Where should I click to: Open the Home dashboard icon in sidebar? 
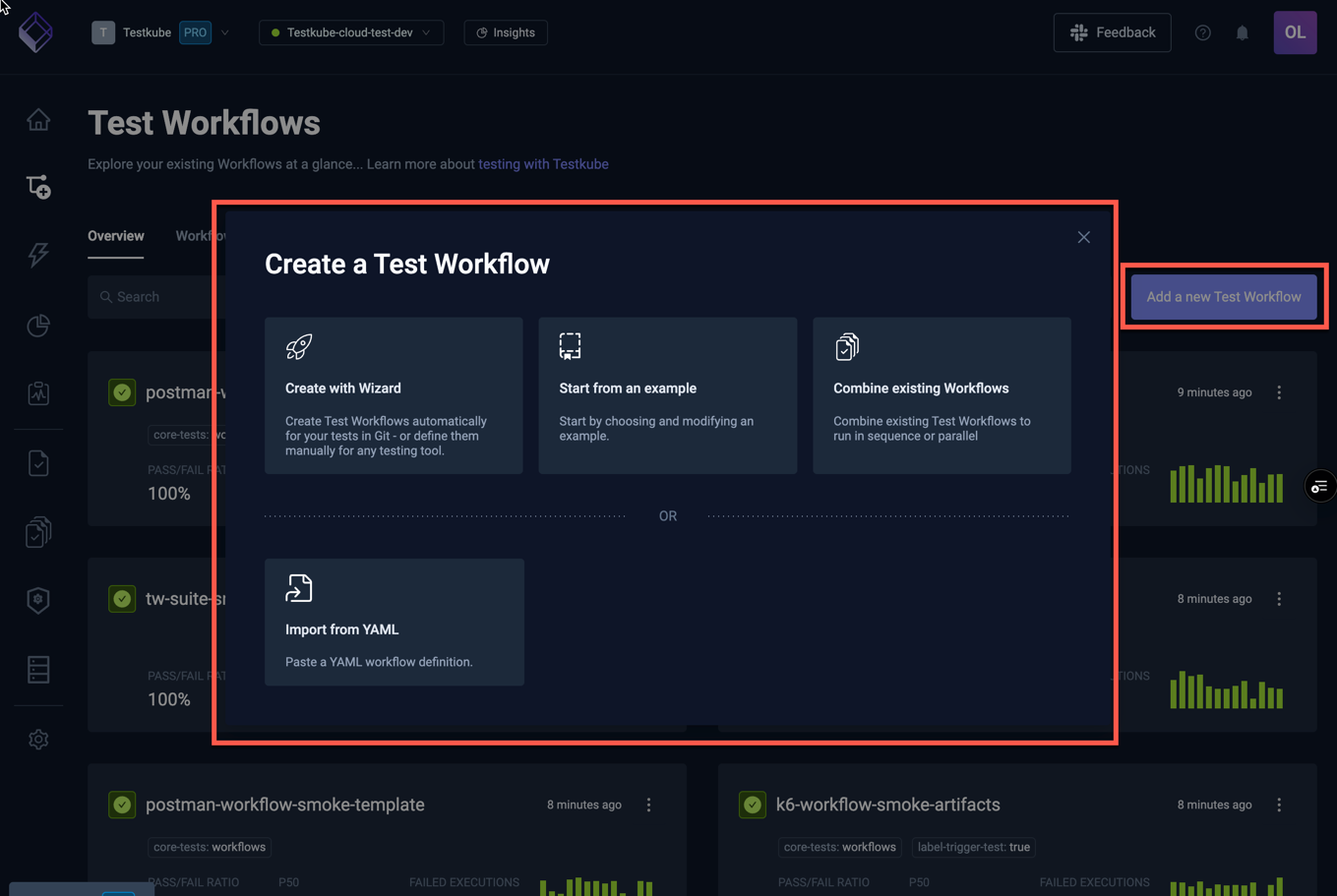tap(37, 118)
